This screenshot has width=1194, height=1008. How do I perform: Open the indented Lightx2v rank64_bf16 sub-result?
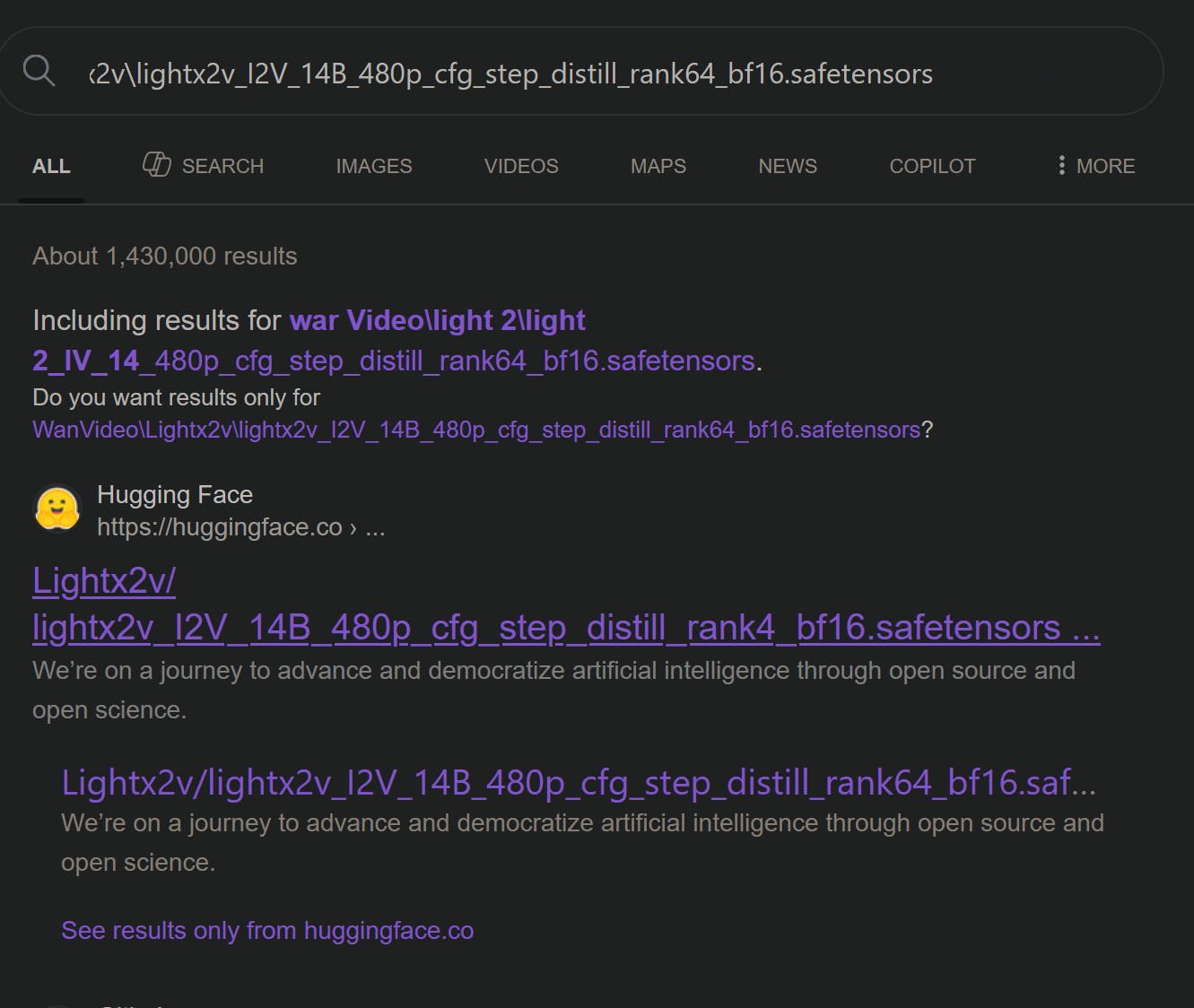pyautogui.click(x=579, y=783)
